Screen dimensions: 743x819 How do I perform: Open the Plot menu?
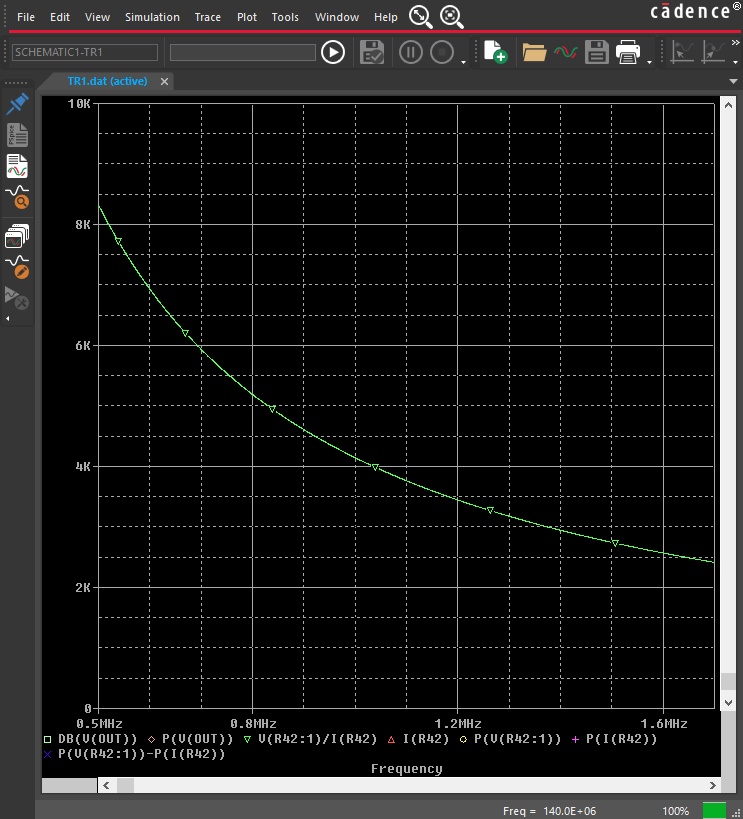(247, 17)
